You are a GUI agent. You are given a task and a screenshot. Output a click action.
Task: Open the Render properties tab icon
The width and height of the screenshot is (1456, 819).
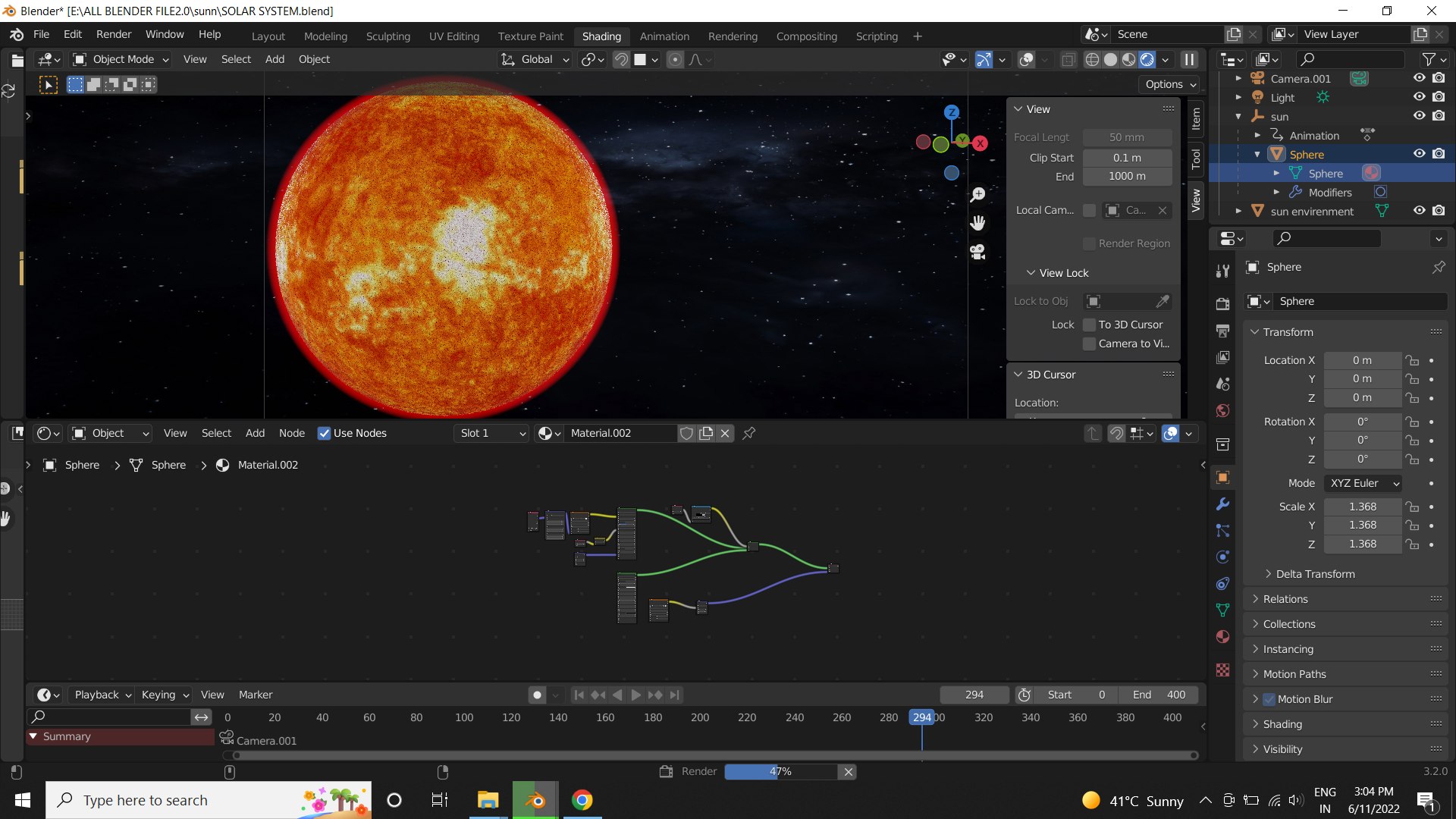point(1222,303)
